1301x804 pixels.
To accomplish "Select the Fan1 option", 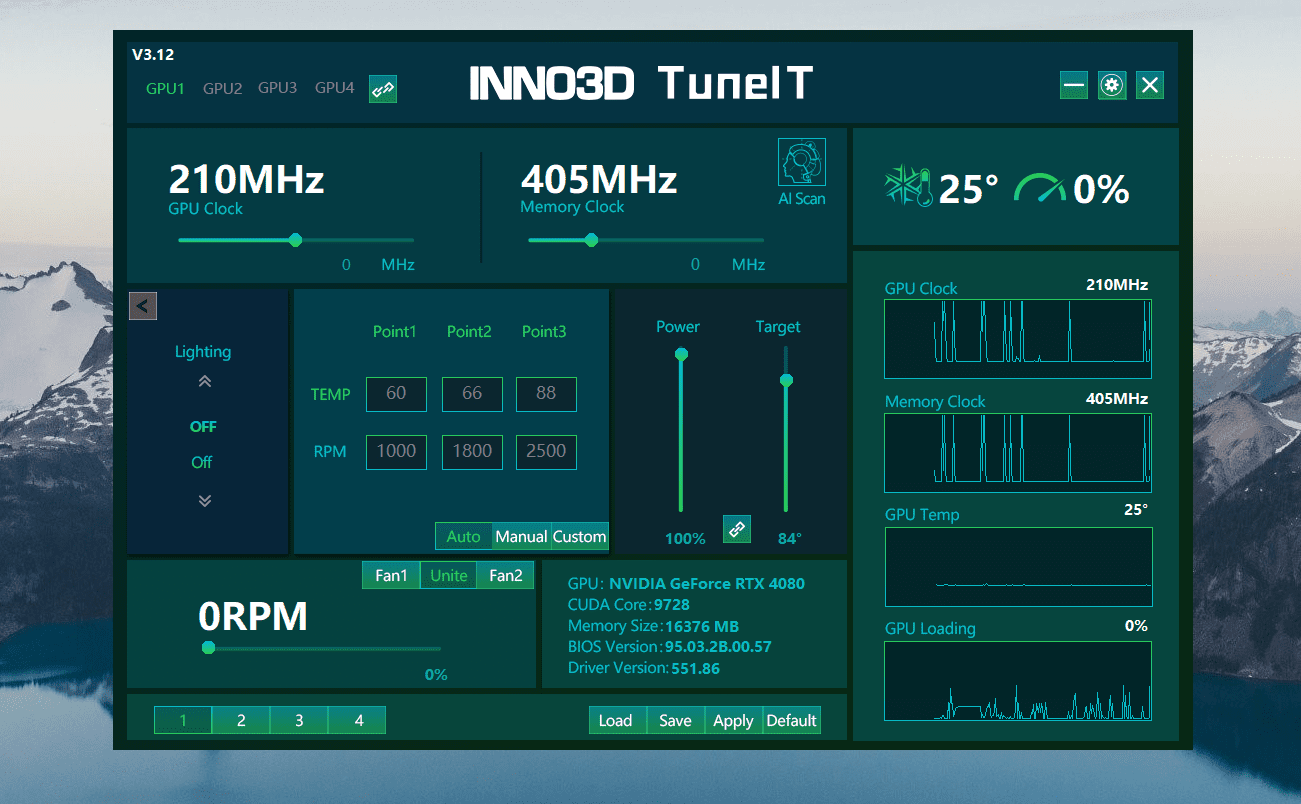I will point(391,575).
